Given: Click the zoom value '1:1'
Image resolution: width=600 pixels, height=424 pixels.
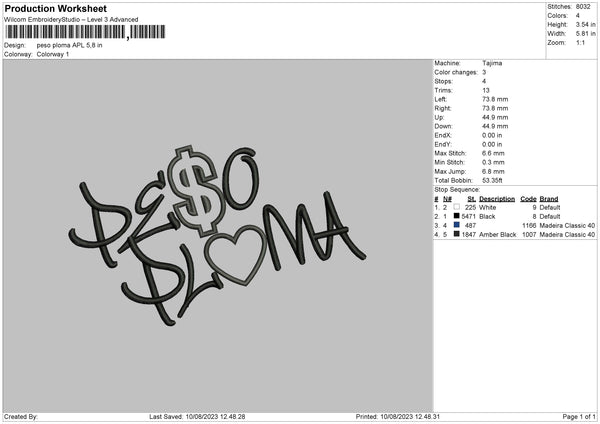Looking at the screenshot, I should click(580, 43).
